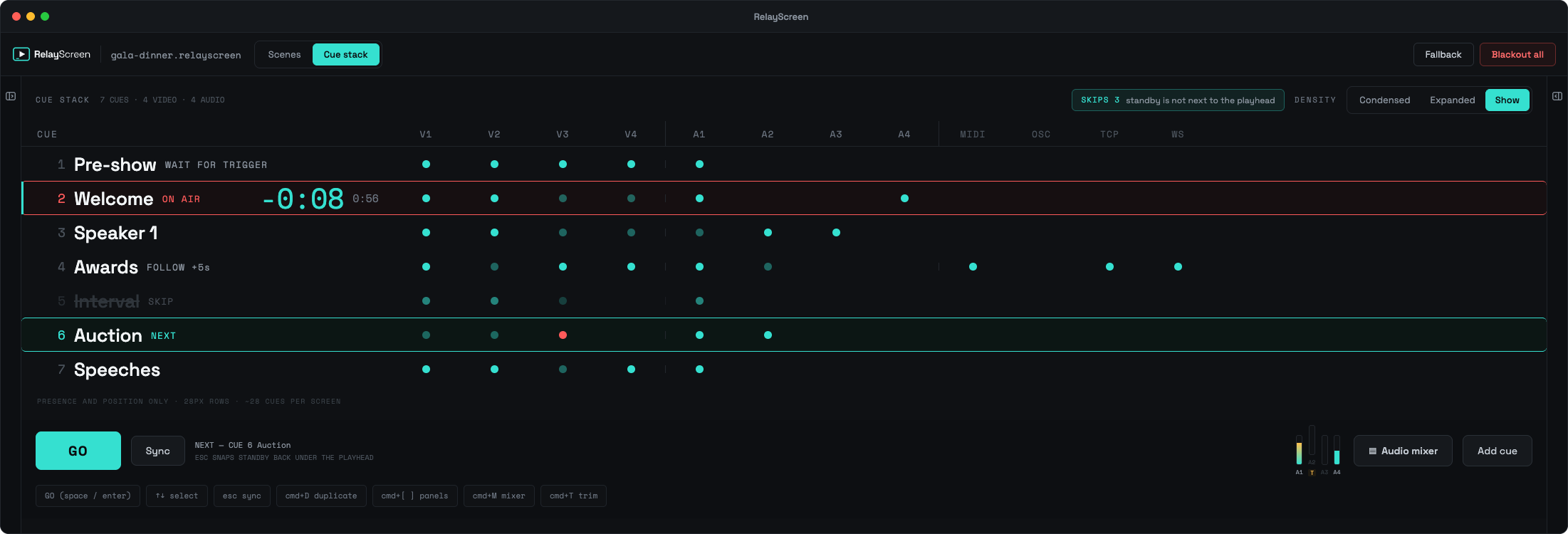This screenshot has width=1568, height=534.
Task: Select the Cue stack tab
Action: 346,55
